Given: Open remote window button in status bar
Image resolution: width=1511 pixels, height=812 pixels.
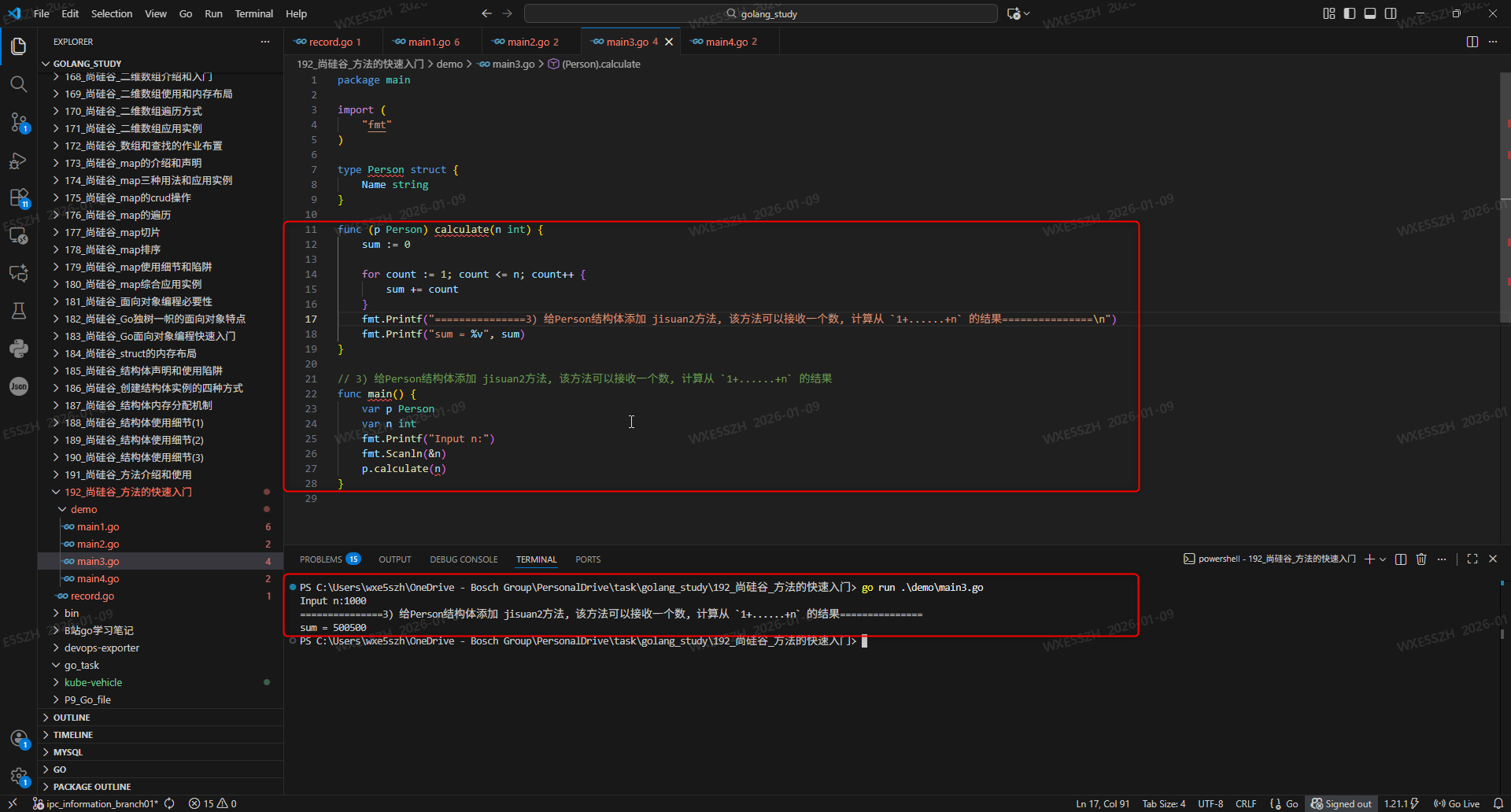Looking at the screenshot, I should [13, 804].
